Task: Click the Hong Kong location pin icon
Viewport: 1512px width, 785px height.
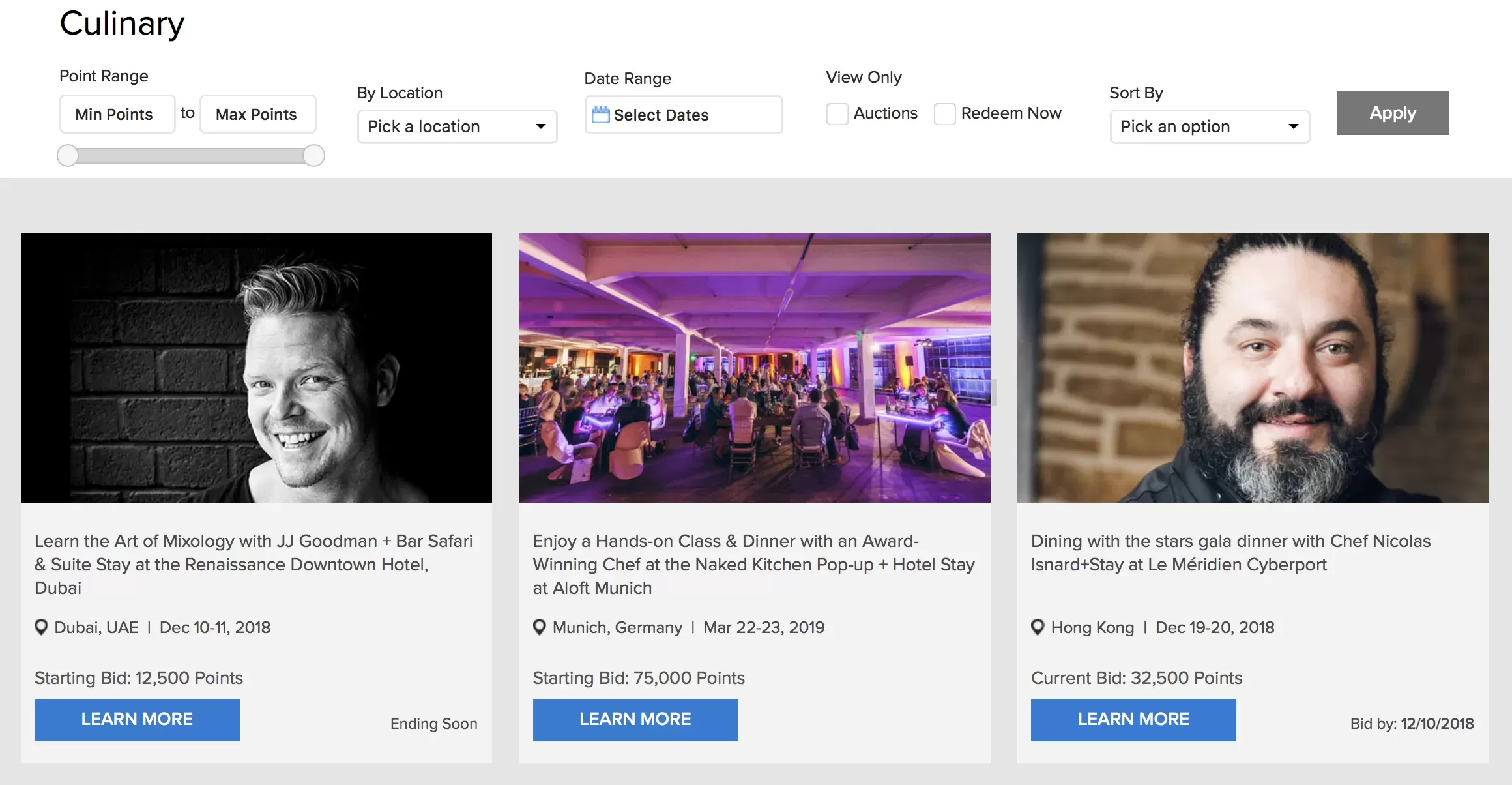Action: 1038,627
